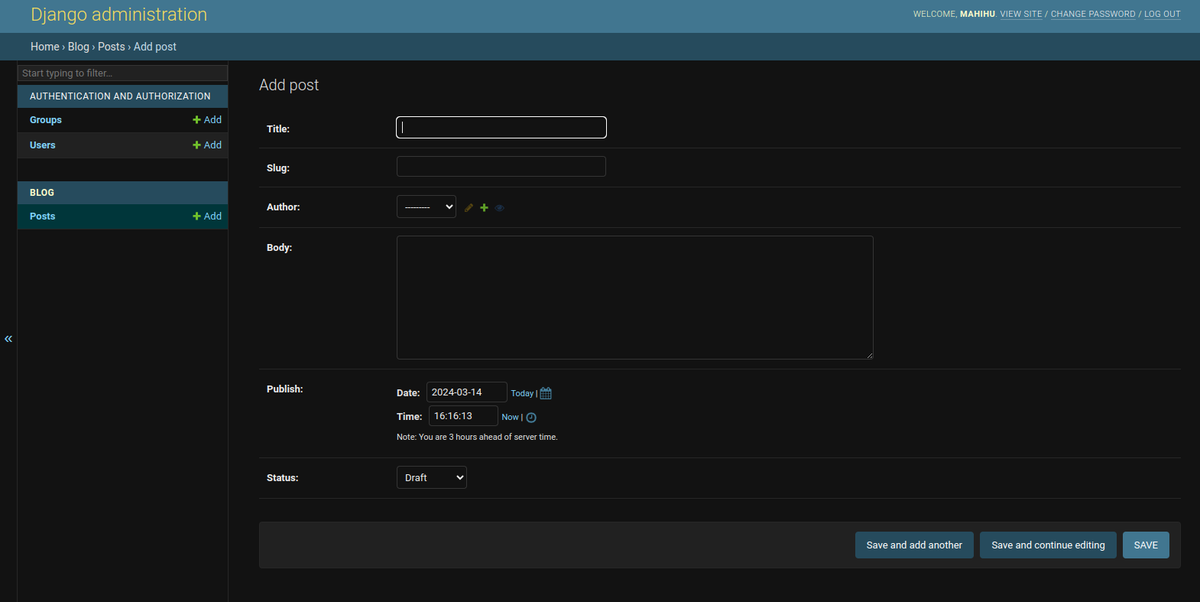1200x602 pixels.
Task: Click Save and add another
Action: (914, 545)
